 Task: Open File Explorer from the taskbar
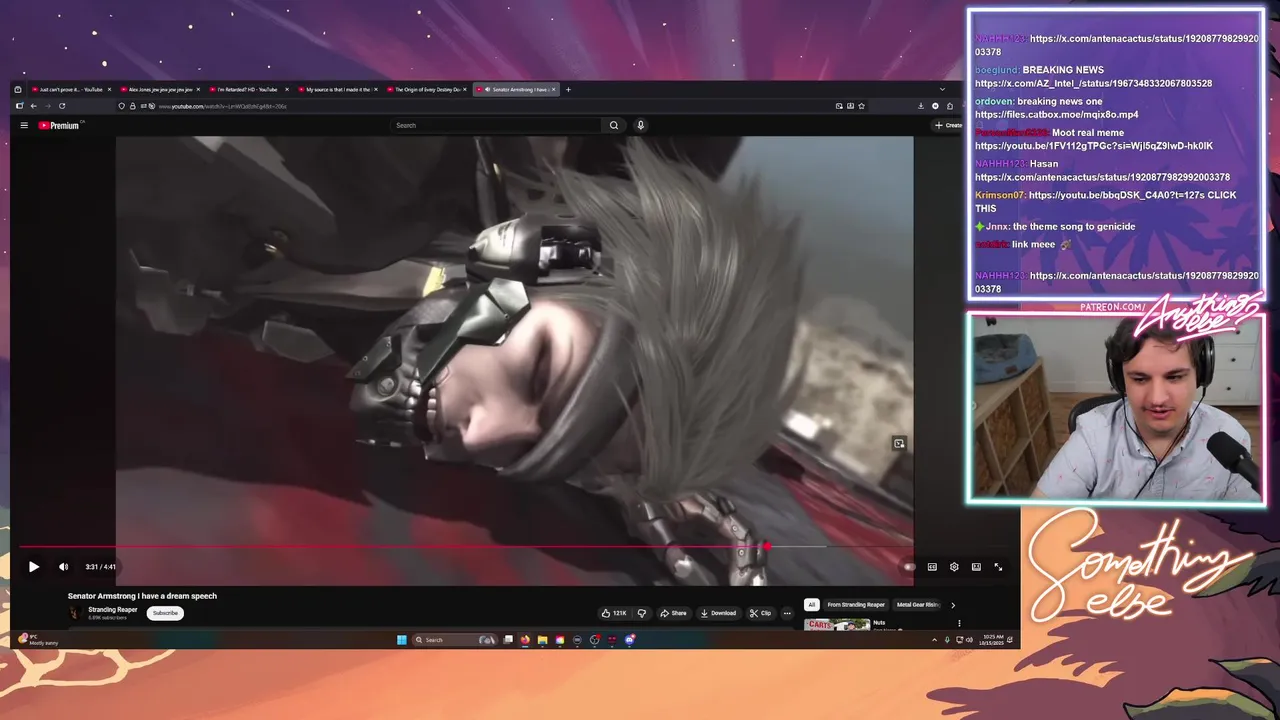click(x=542, y=640)
